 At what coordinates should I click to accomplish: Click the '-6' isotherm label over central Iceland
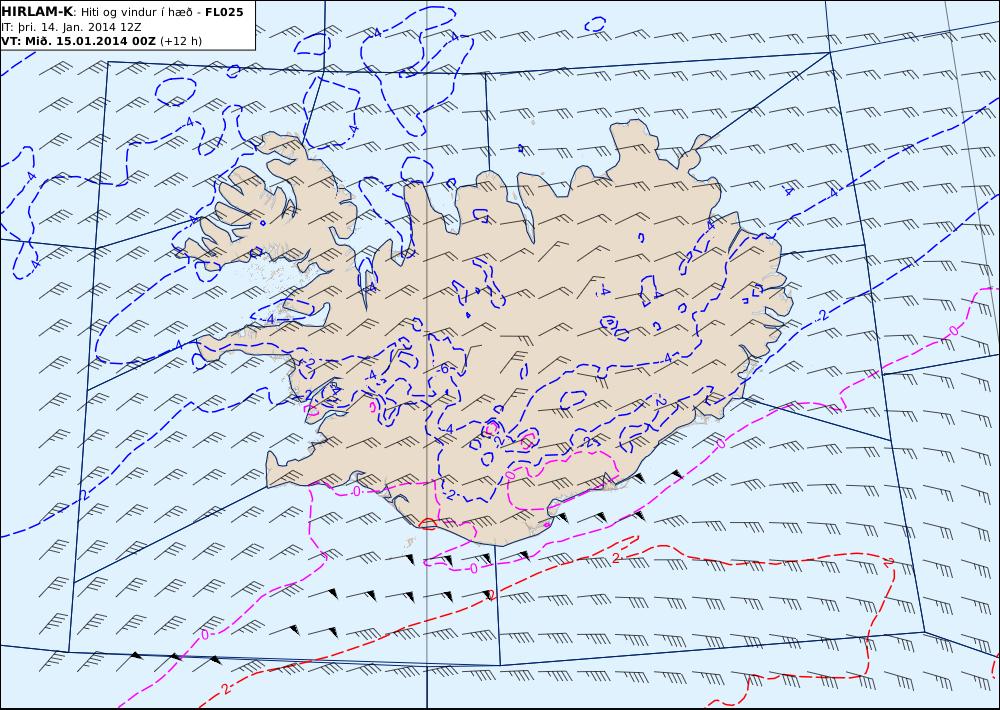coord(443,369)
